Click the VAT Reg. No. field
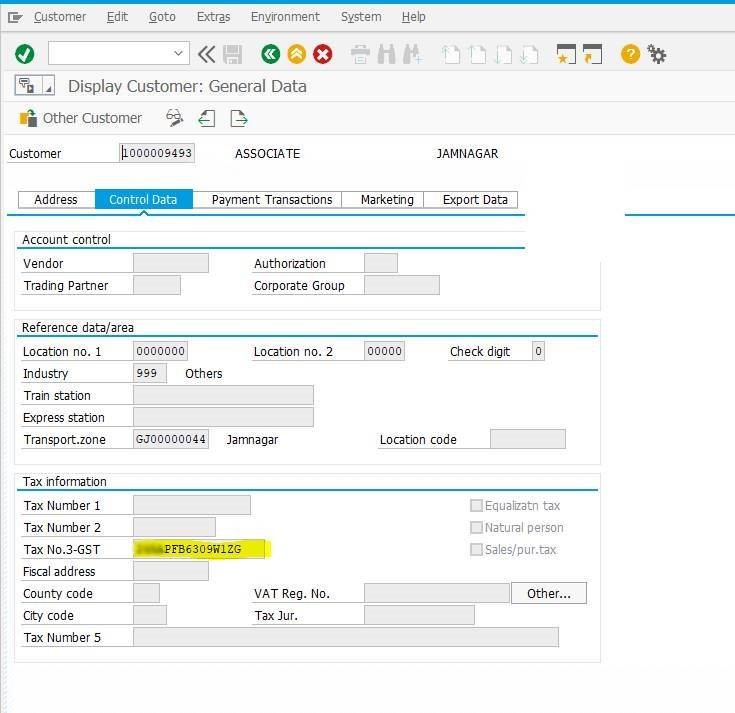The height and width of the screenshot is (713, 735). coord(436,593)
